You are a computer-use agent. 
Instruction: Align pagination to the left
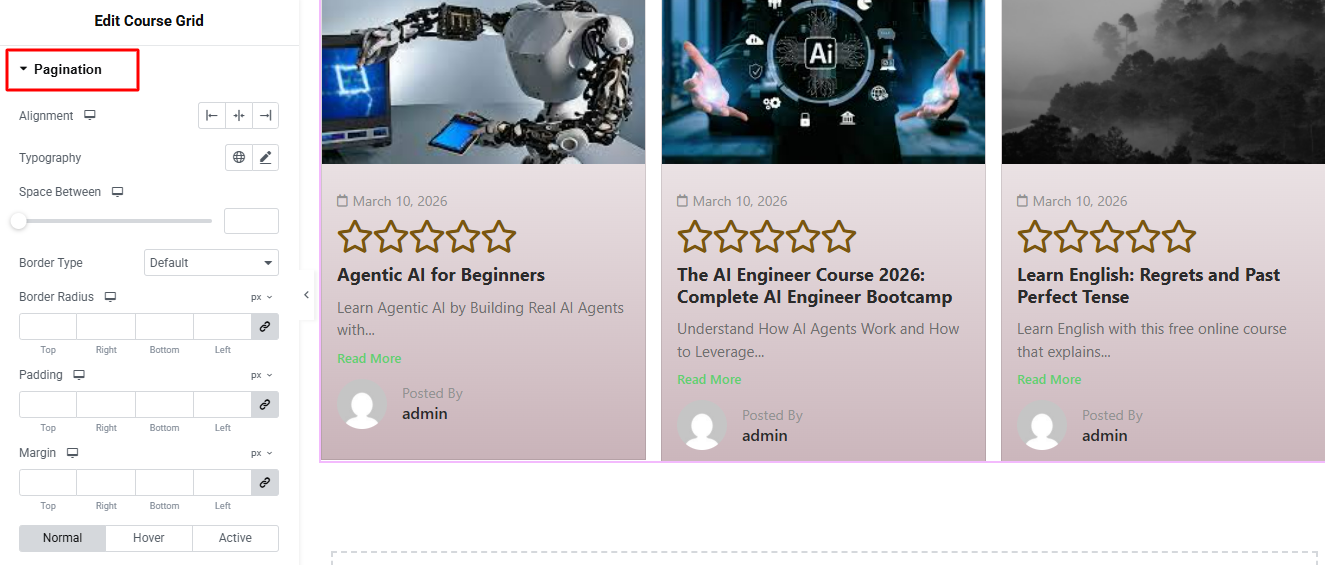point(212,116)
